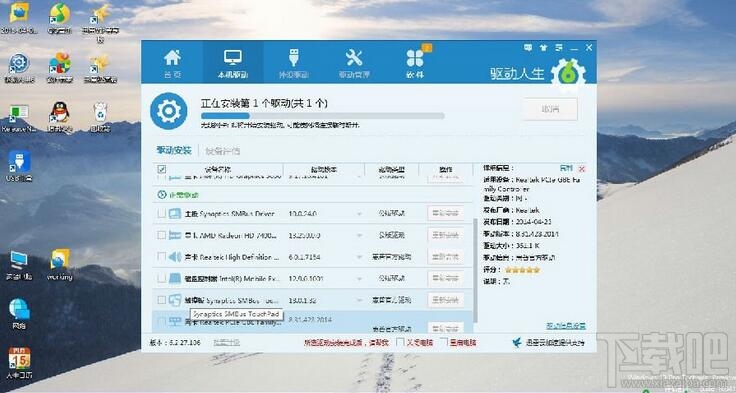Screen dimensions: 736x393
Task: Check the Synaptics SMBus Driver row checkbox
Action: tap(161, 214)
